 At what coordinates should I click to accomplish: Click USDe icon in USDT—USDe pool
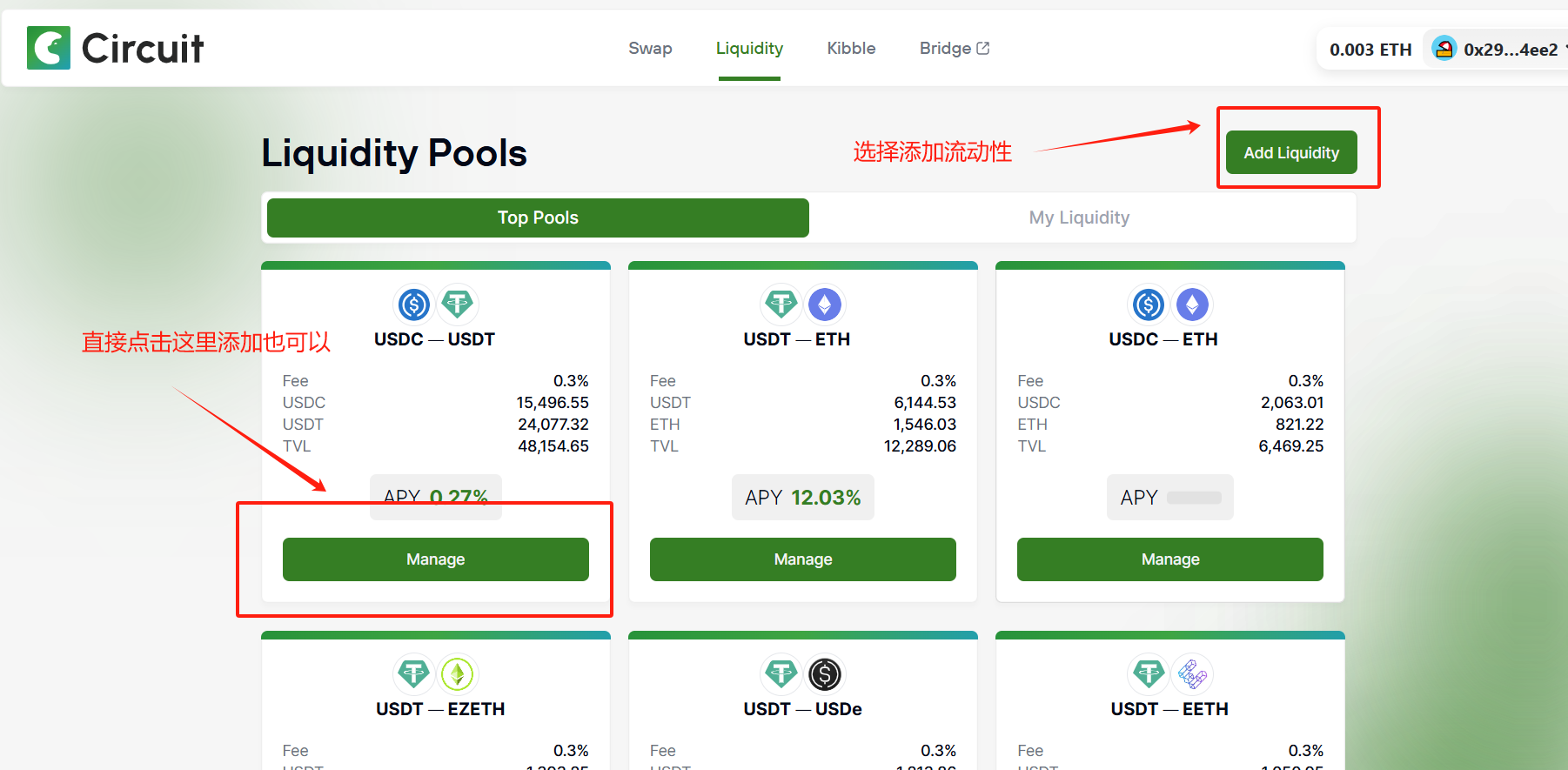[825, 674]
